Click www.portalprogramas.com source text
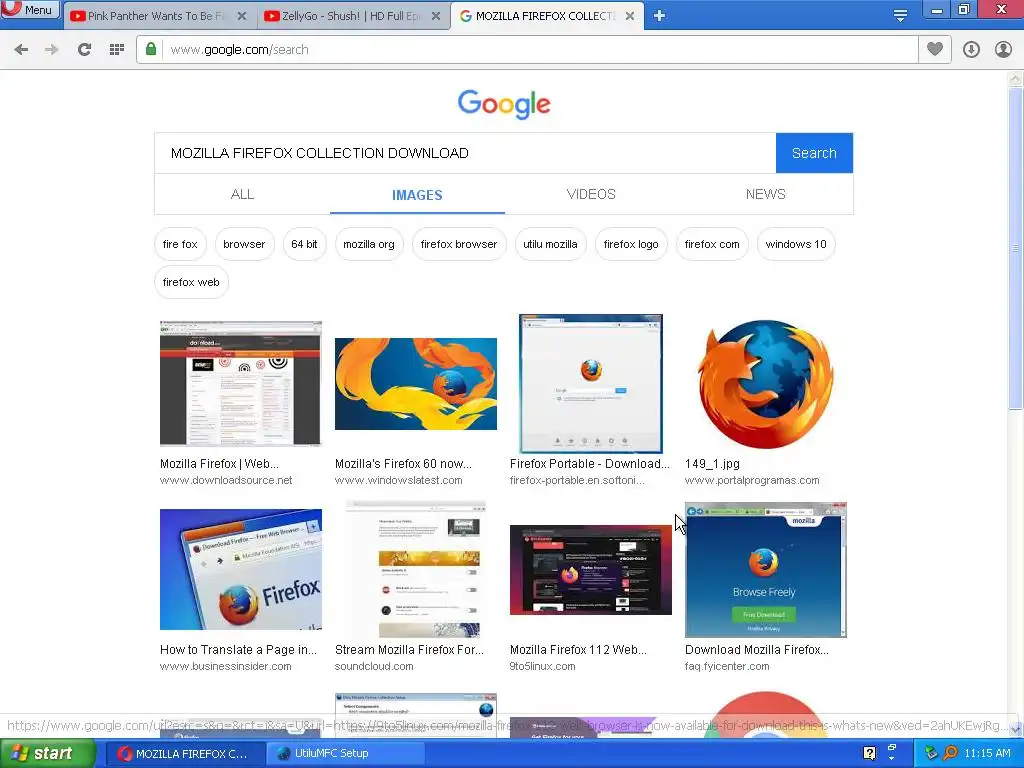Image resolution: width=1024 pixels, height=768 pixels. coord(752,480)
